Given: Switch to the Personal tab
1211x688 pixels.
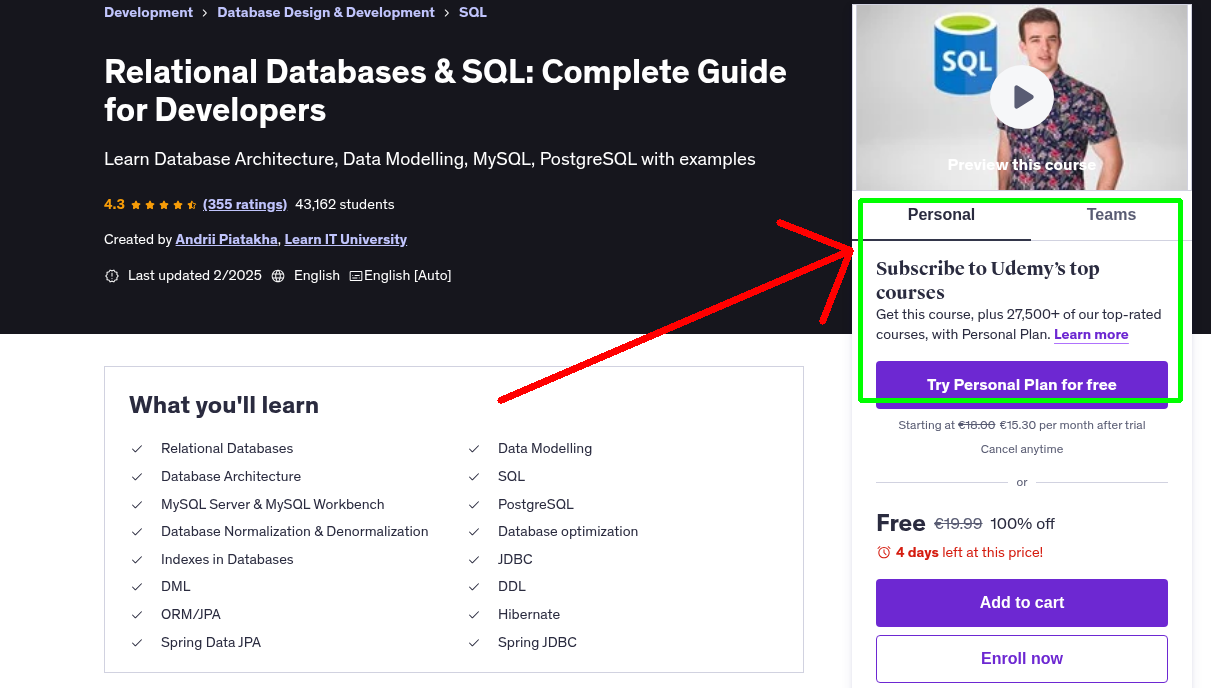Looking at the screenshot, I should coord(941,215).
